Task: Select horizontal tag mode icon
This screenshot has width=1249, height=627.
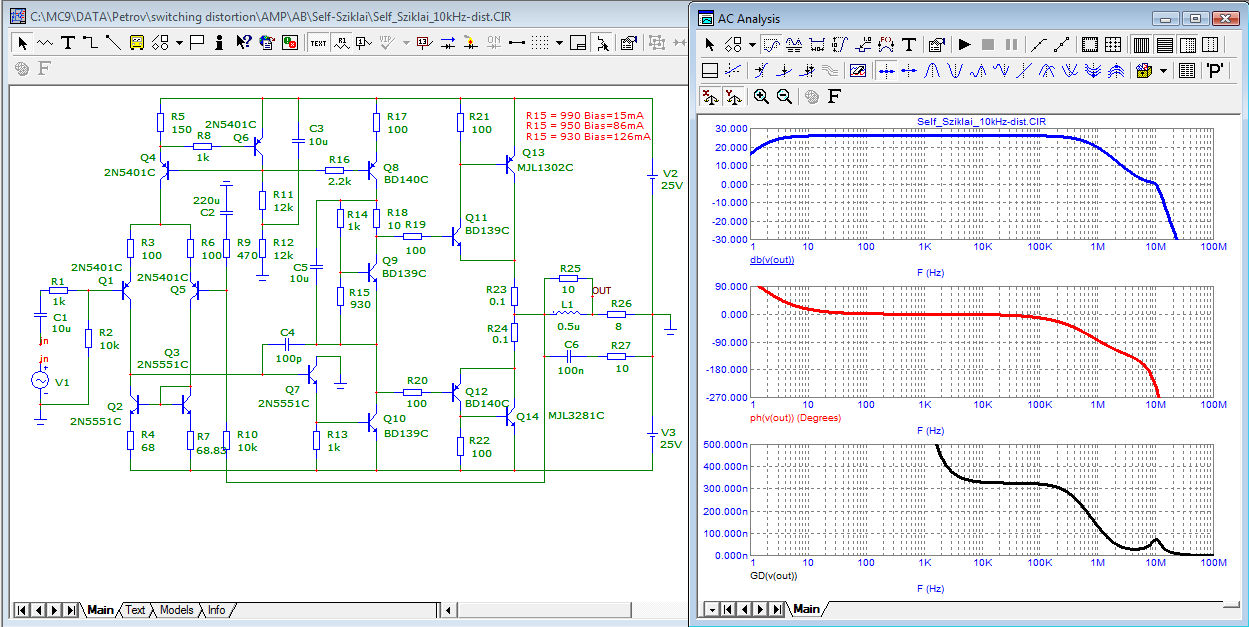Action: (x=816, y=45)
